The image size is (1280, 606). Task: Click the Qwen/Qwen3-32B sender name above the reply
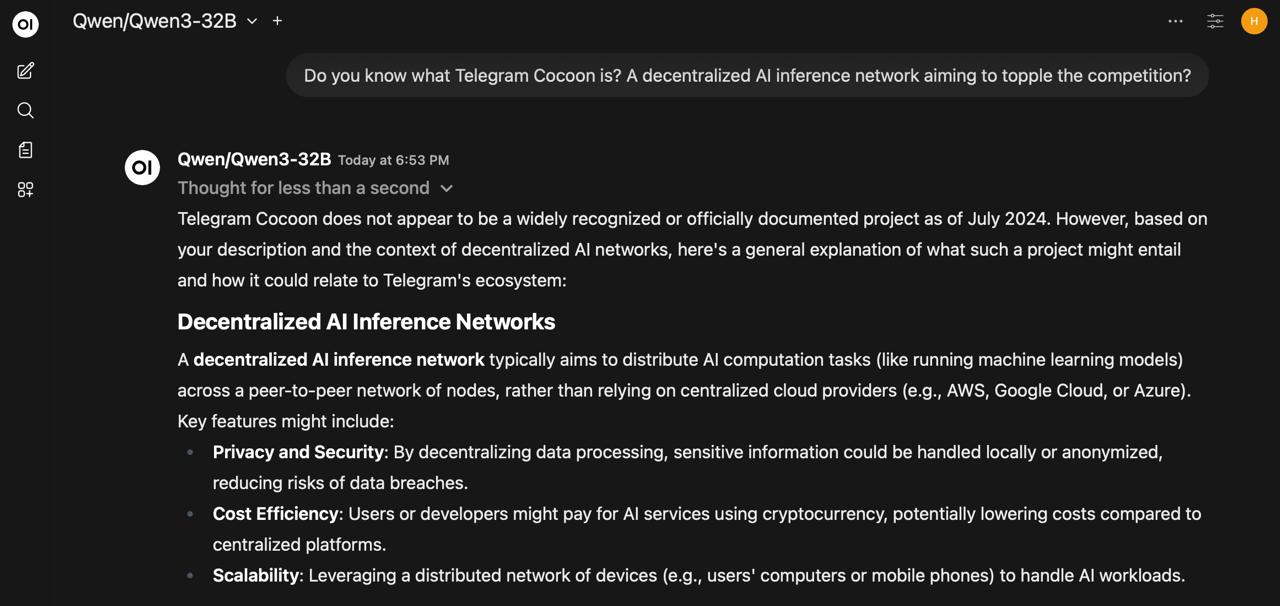[254, 159]
